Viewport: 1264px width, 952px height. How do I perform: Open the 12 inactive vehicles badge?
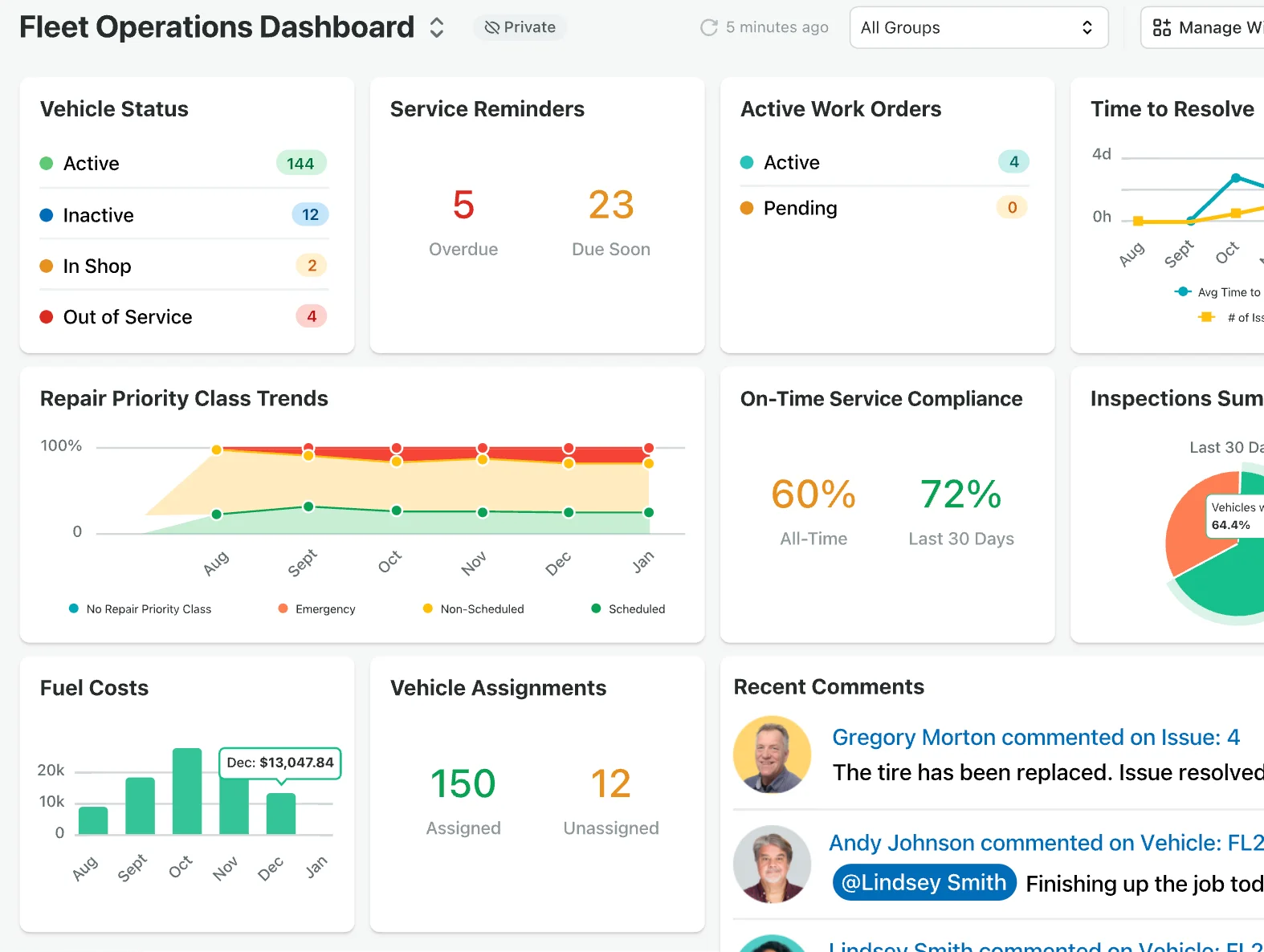310,214
